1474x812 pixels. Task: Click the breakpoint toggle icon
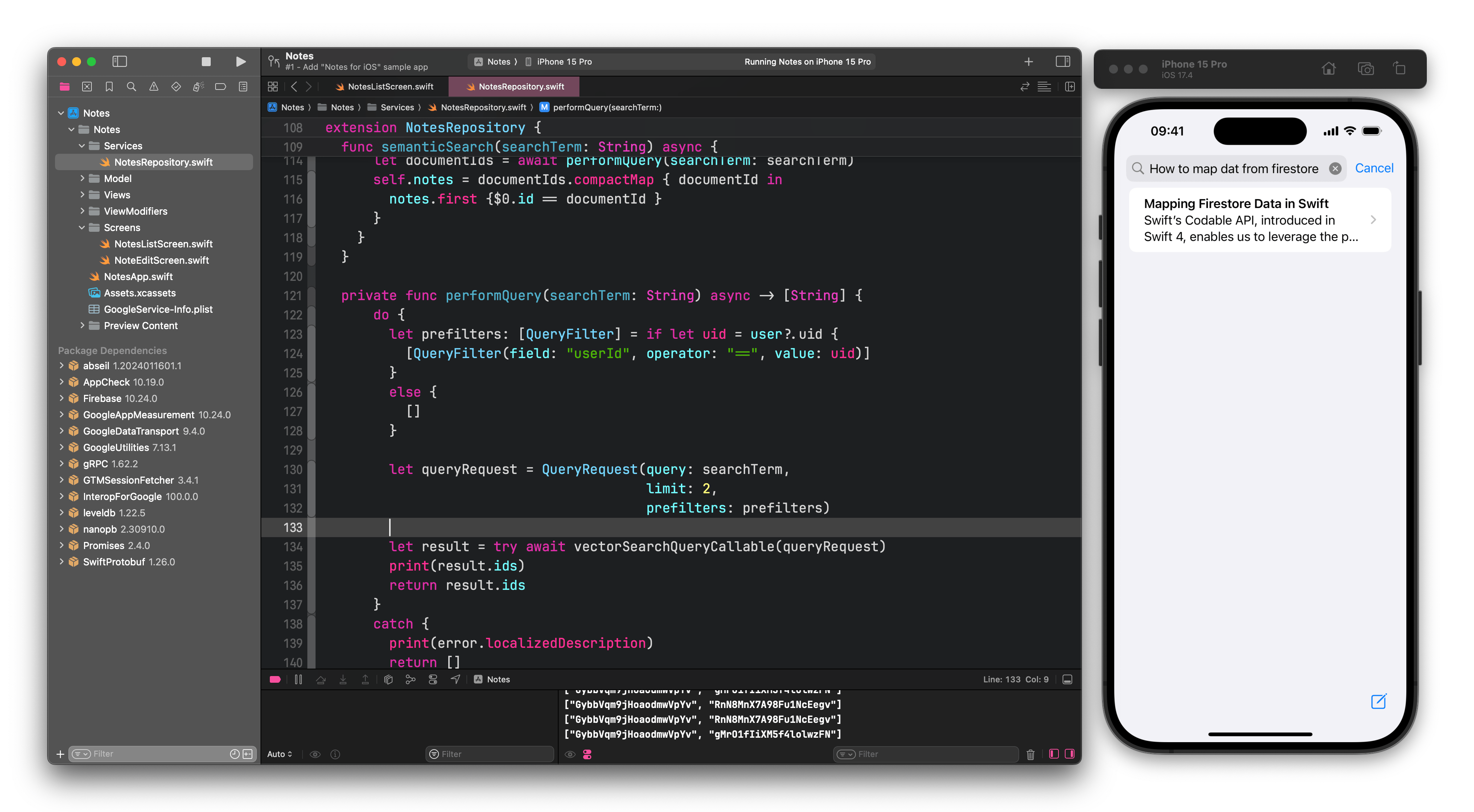[x=275, y=680]
